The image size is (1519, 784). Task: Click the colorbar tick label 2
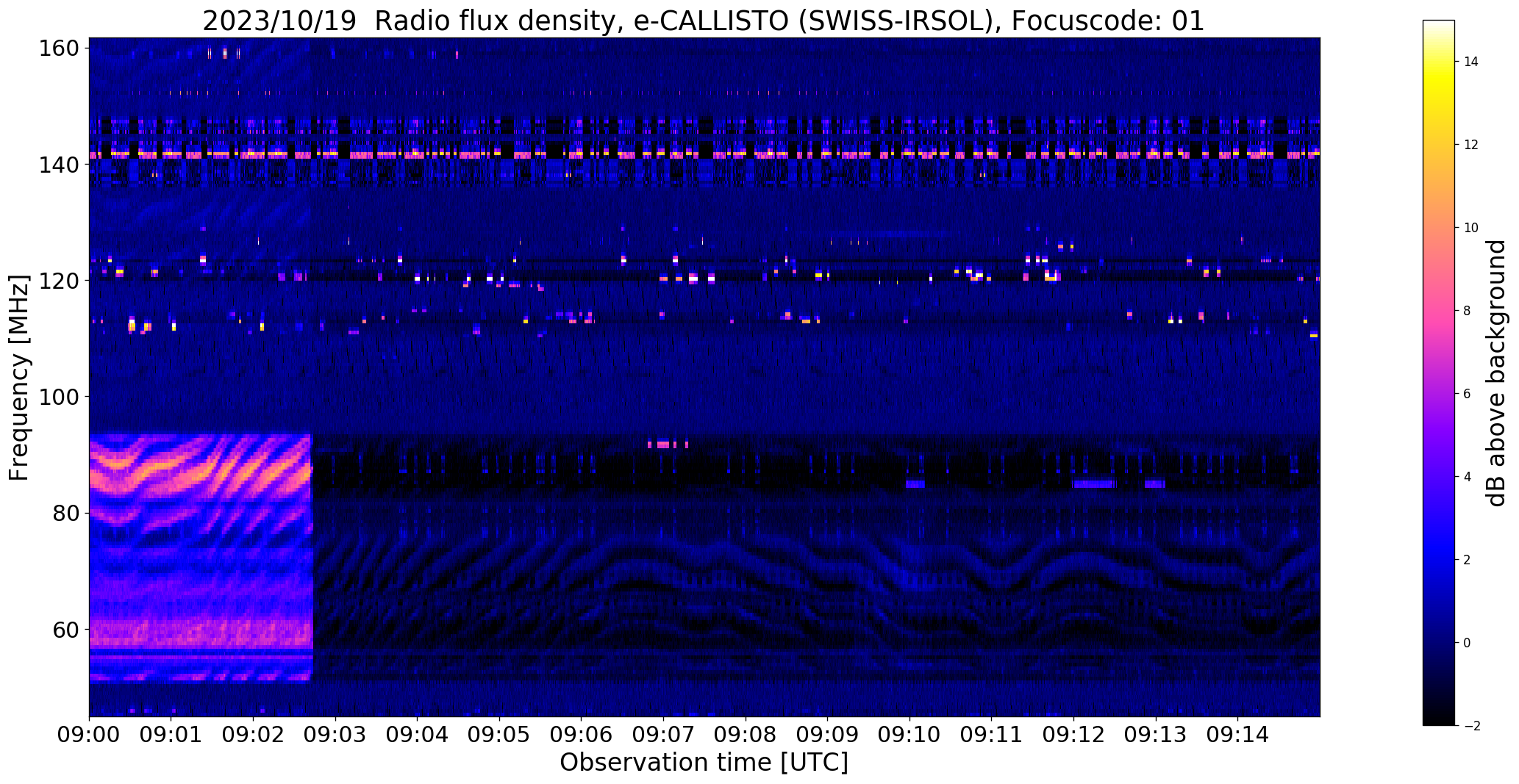pos(1468,560)
